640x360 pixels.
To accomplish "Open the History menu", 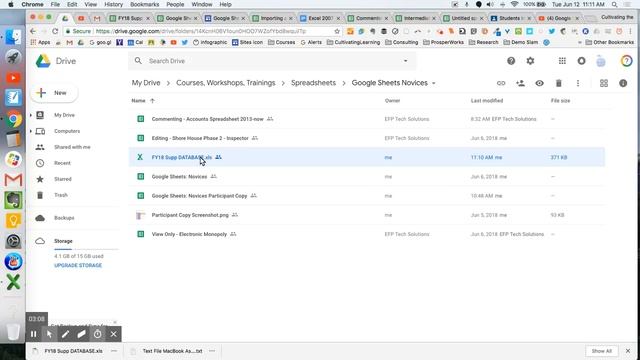I will (x=113, y=4).
